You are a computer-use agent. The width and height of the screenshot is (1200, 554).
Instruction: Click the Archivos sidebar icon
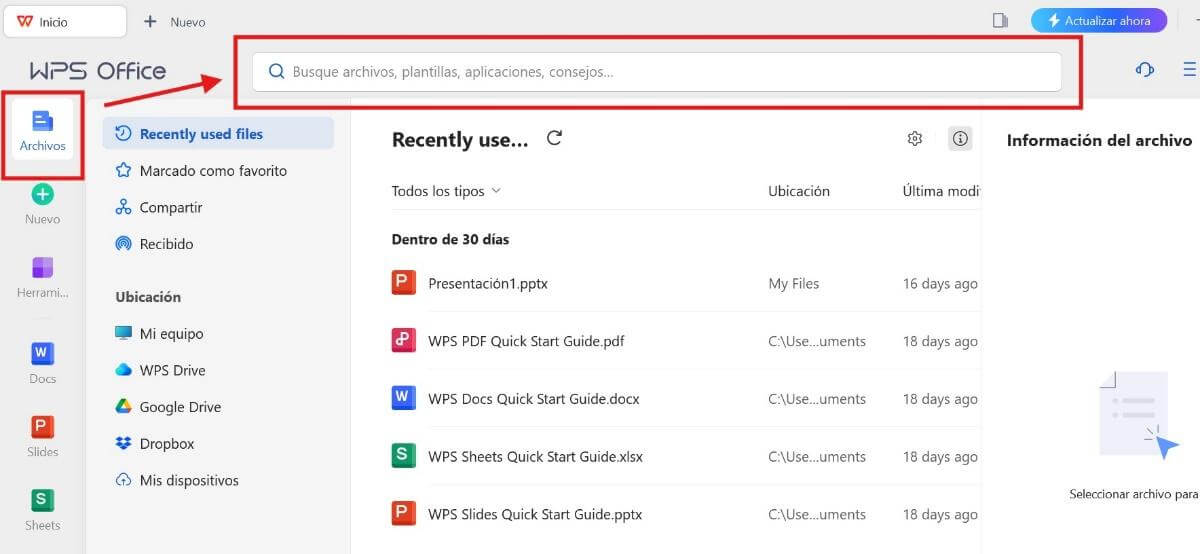pyautogui.click(x=42, y=131)
